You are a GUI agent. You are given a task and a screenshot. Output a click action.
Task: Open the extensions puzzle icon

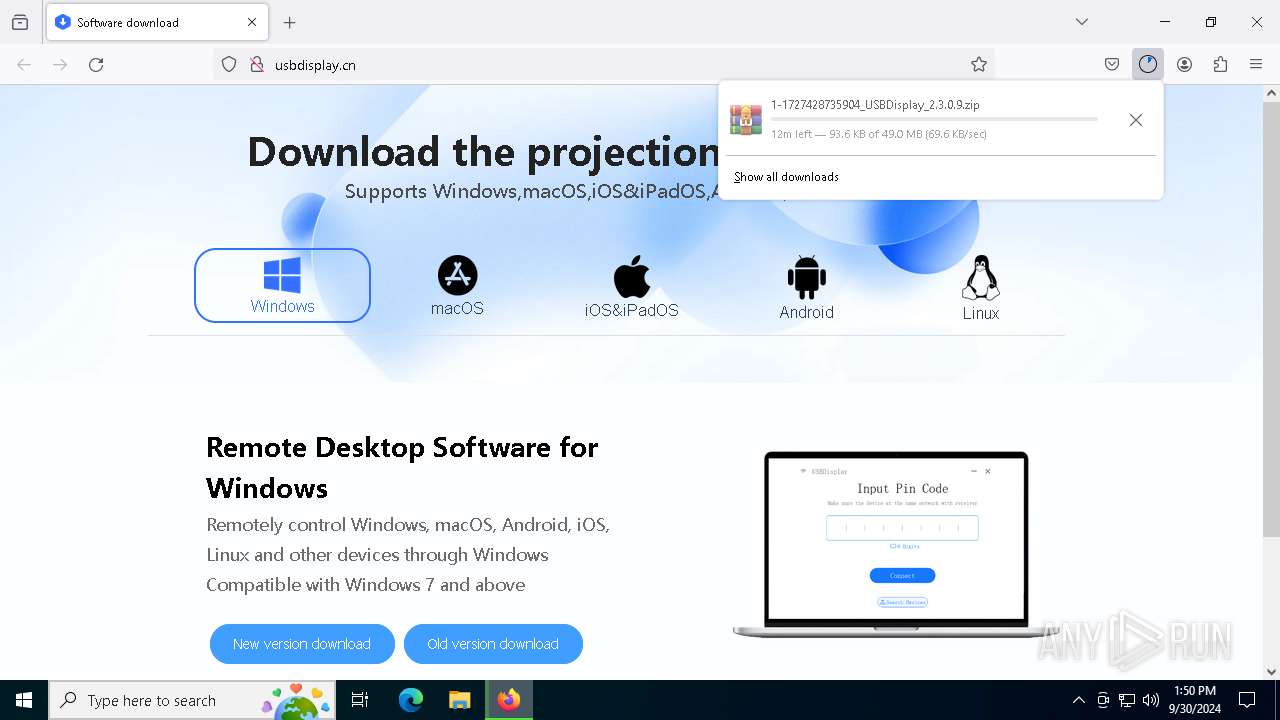point(1220,65)
